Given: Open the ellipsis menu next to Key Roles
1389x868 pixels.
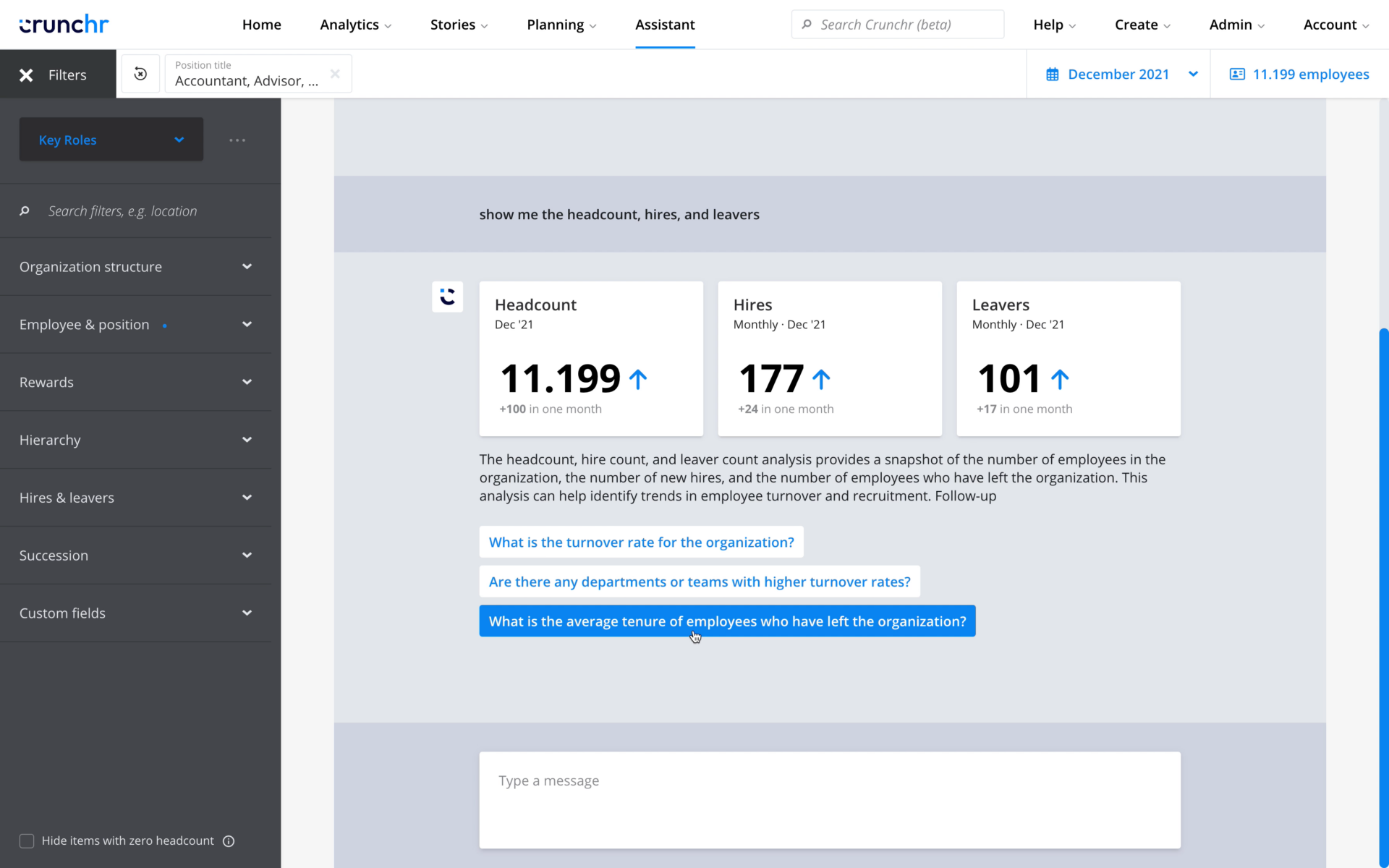Looking at the screenshot, I should coord(237,140).
